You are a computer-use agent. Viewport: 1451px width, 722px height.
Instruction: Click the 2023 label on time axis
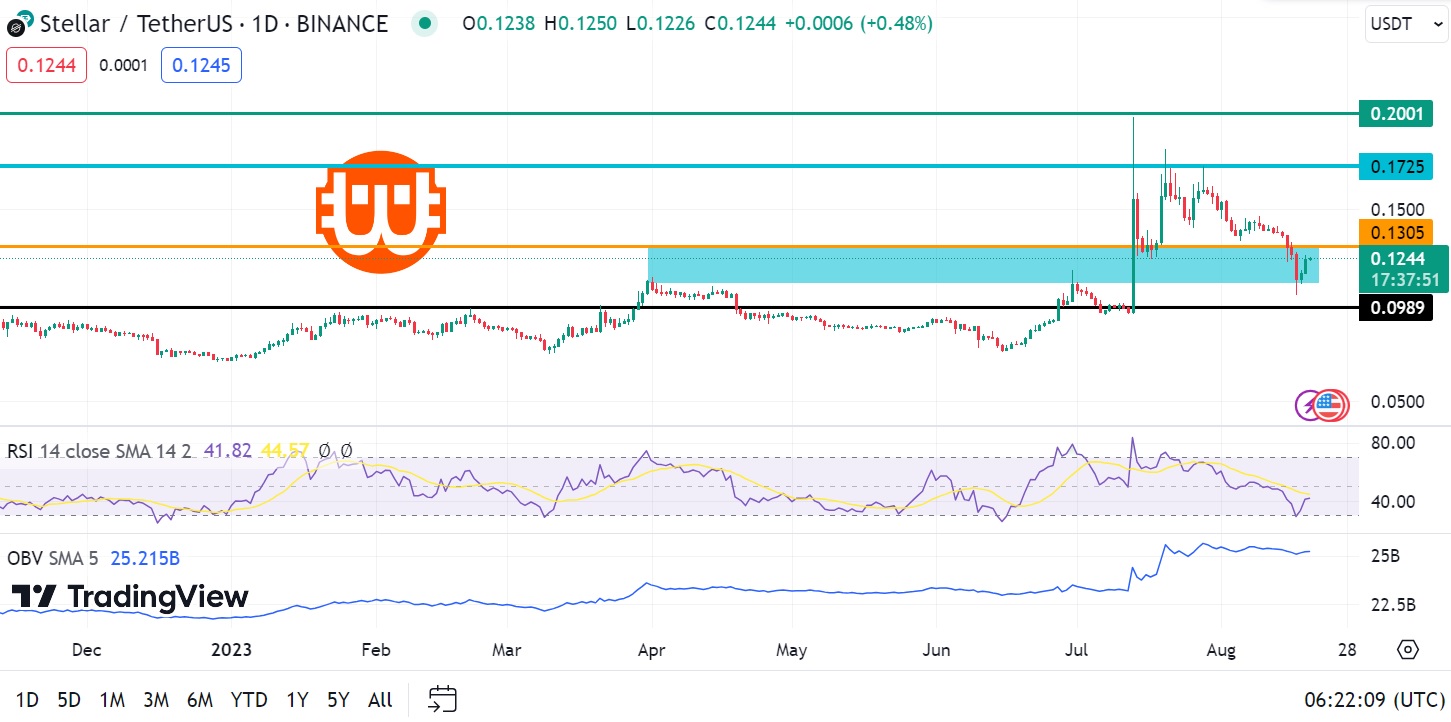click(x=231, y=650)
